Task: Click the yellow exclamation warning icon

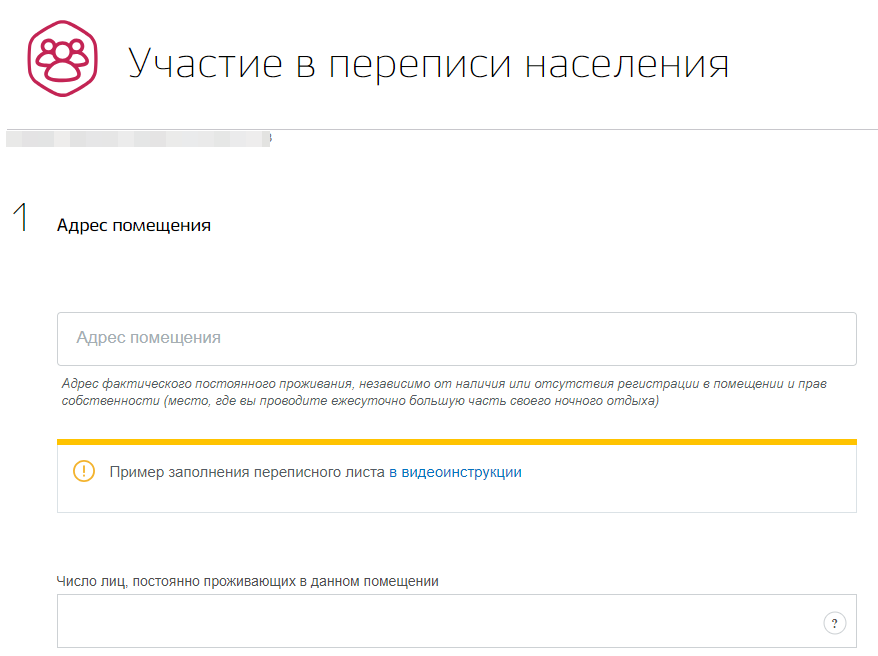Action: pyautogui.click(x=84, y=472)
